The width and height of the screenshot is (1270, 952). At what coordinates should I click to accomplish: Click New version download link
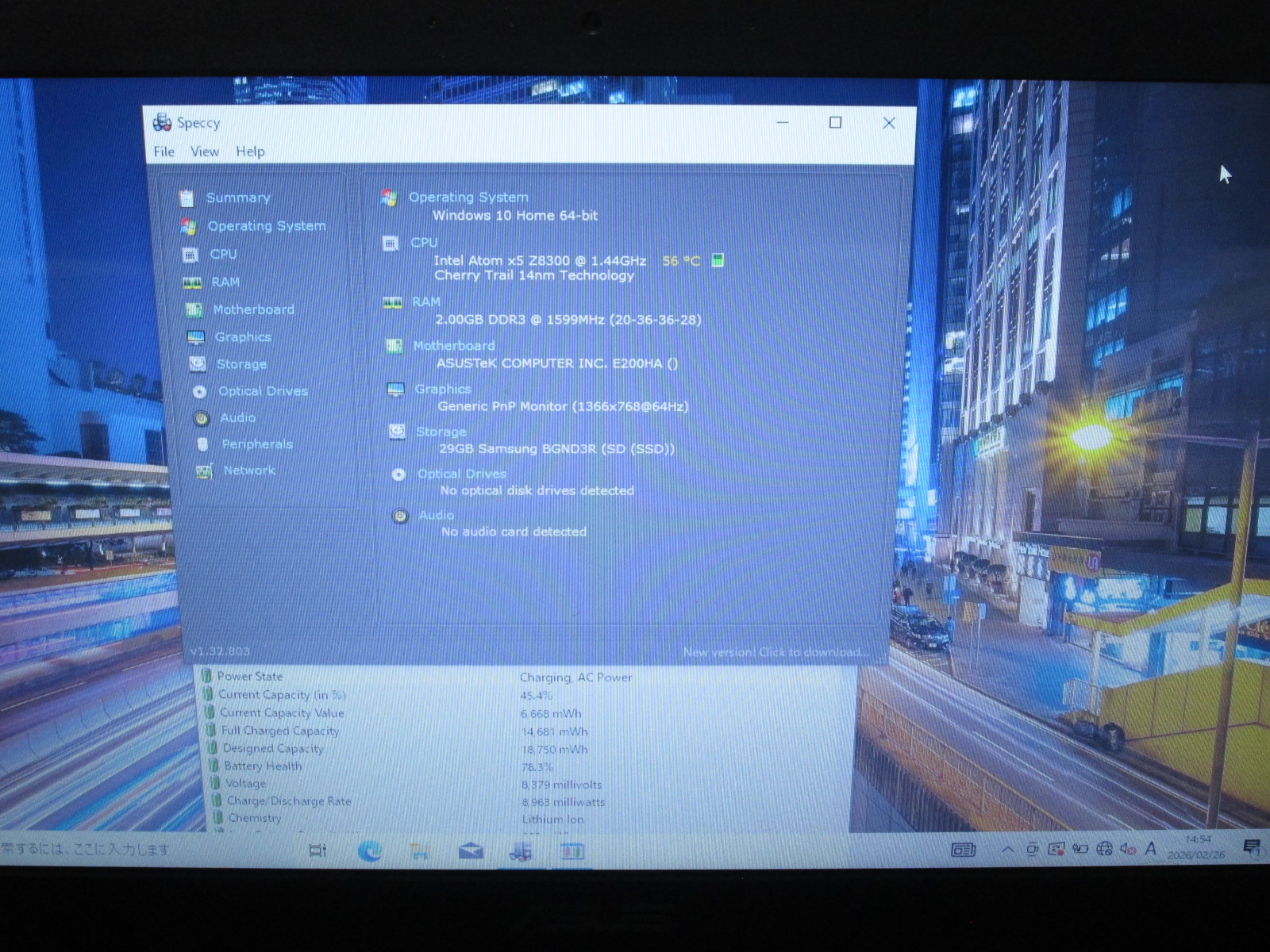coord(775,652)
